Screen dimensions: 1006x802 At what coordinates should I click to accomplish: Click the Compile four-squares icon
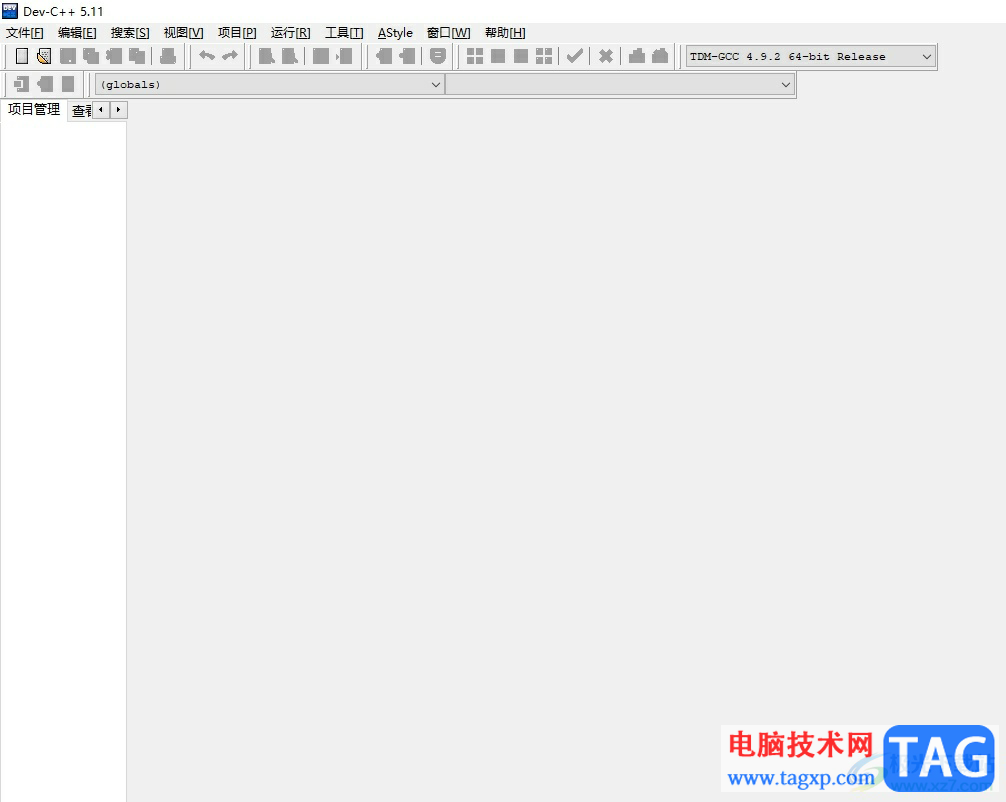tap(475, 56)
